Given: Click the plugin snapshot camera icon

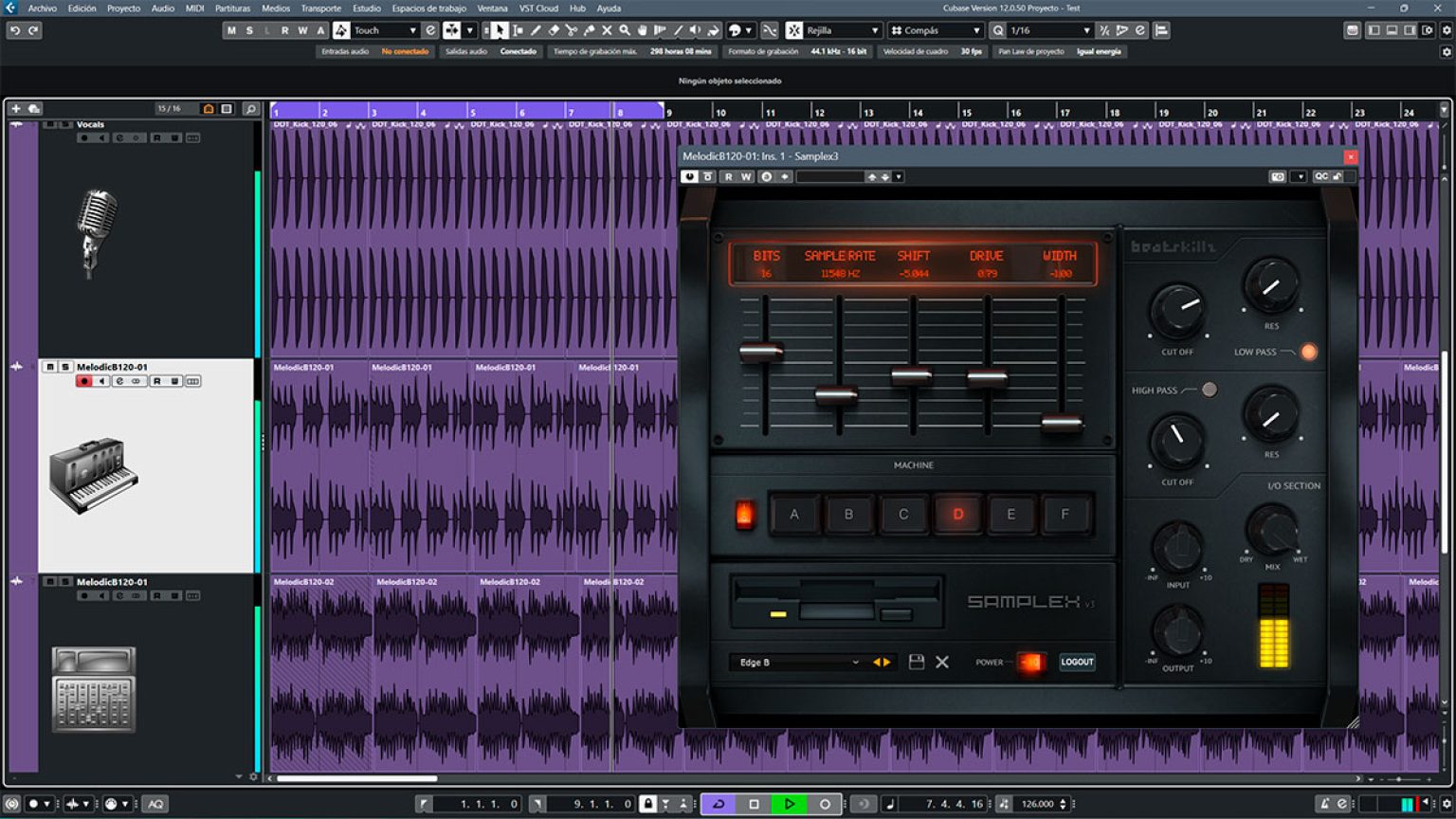Looking at the screenshot, I should [1278, 176].
